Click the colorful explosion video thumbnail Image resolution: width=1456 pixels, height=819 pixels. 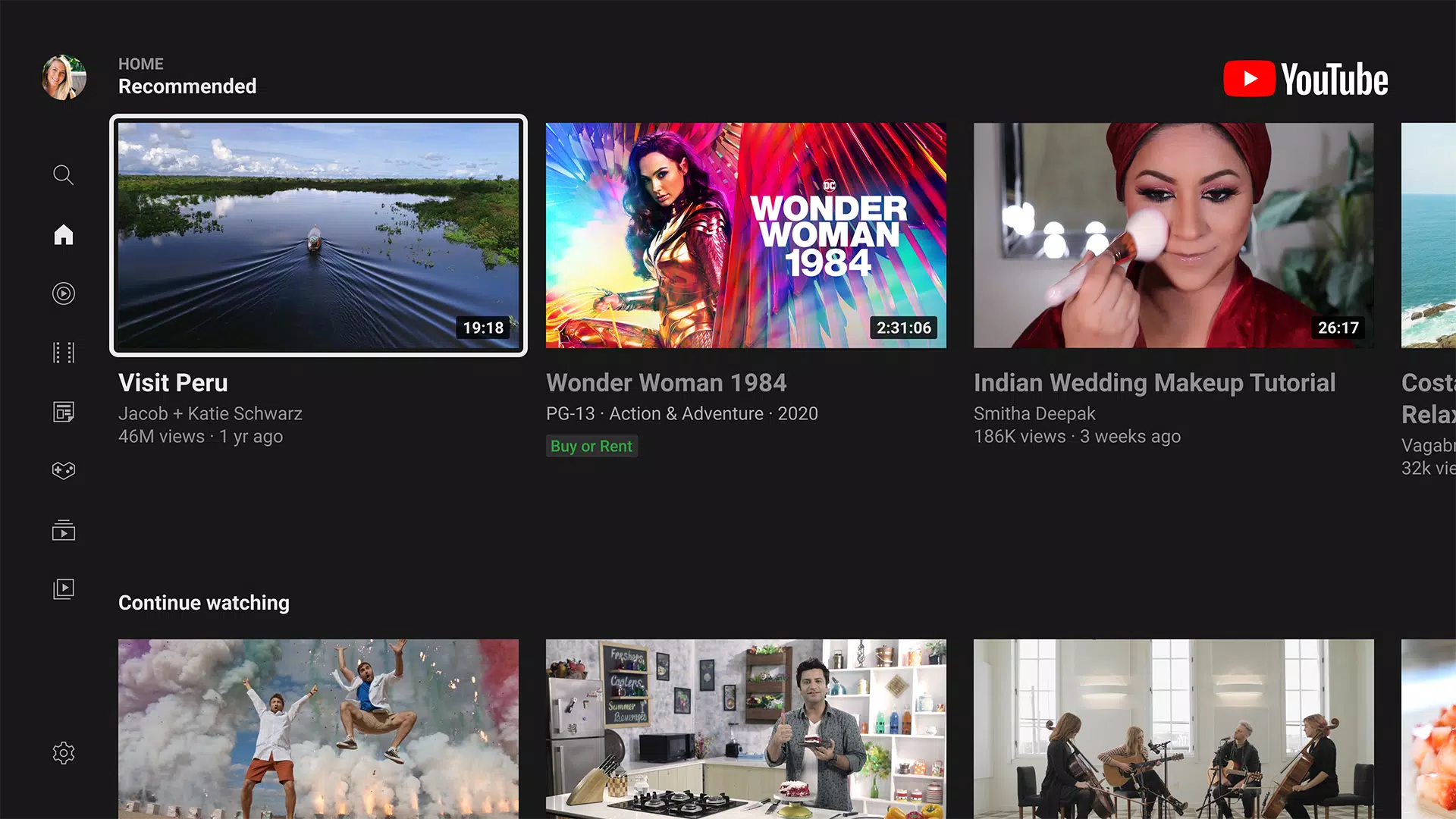coord(319,729)
